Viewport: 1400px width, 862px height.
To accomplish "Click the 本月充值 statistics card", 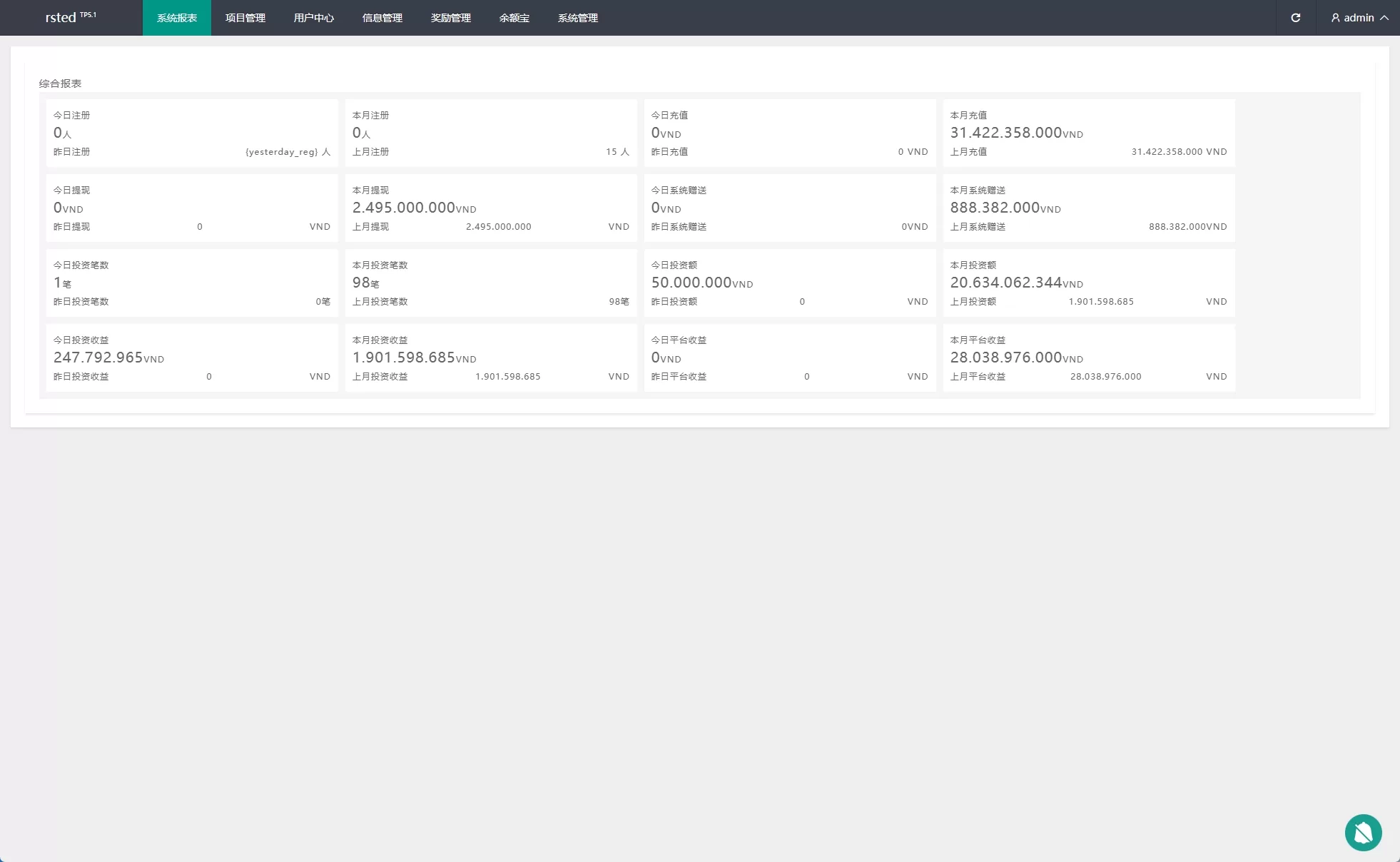I will point(1088,133).
